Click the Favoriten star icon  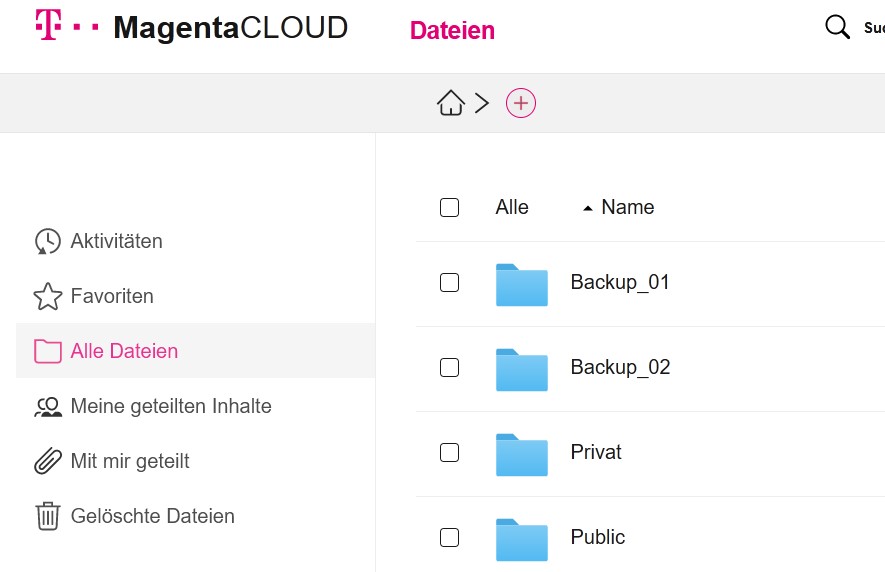[47, 297]
